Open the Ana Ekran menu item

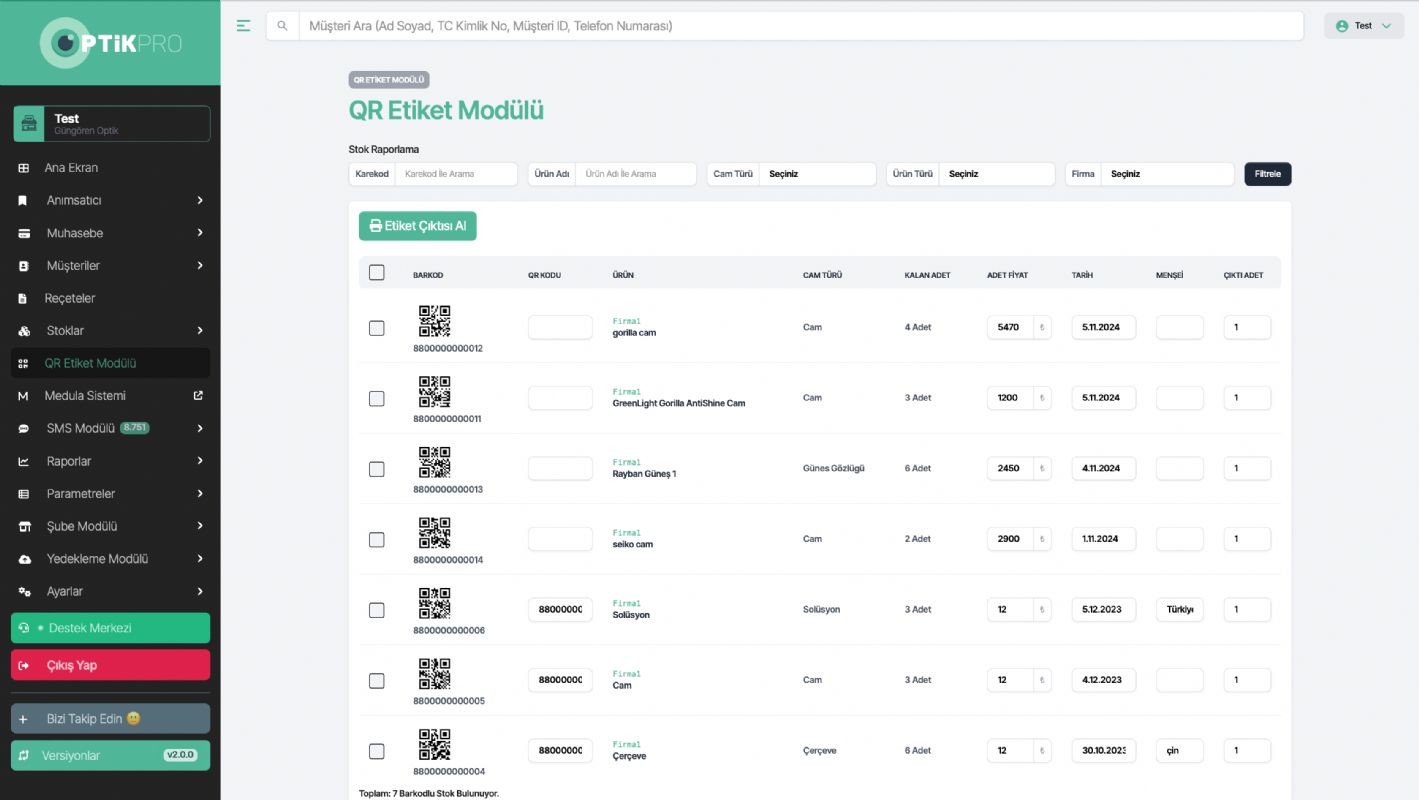111,168
